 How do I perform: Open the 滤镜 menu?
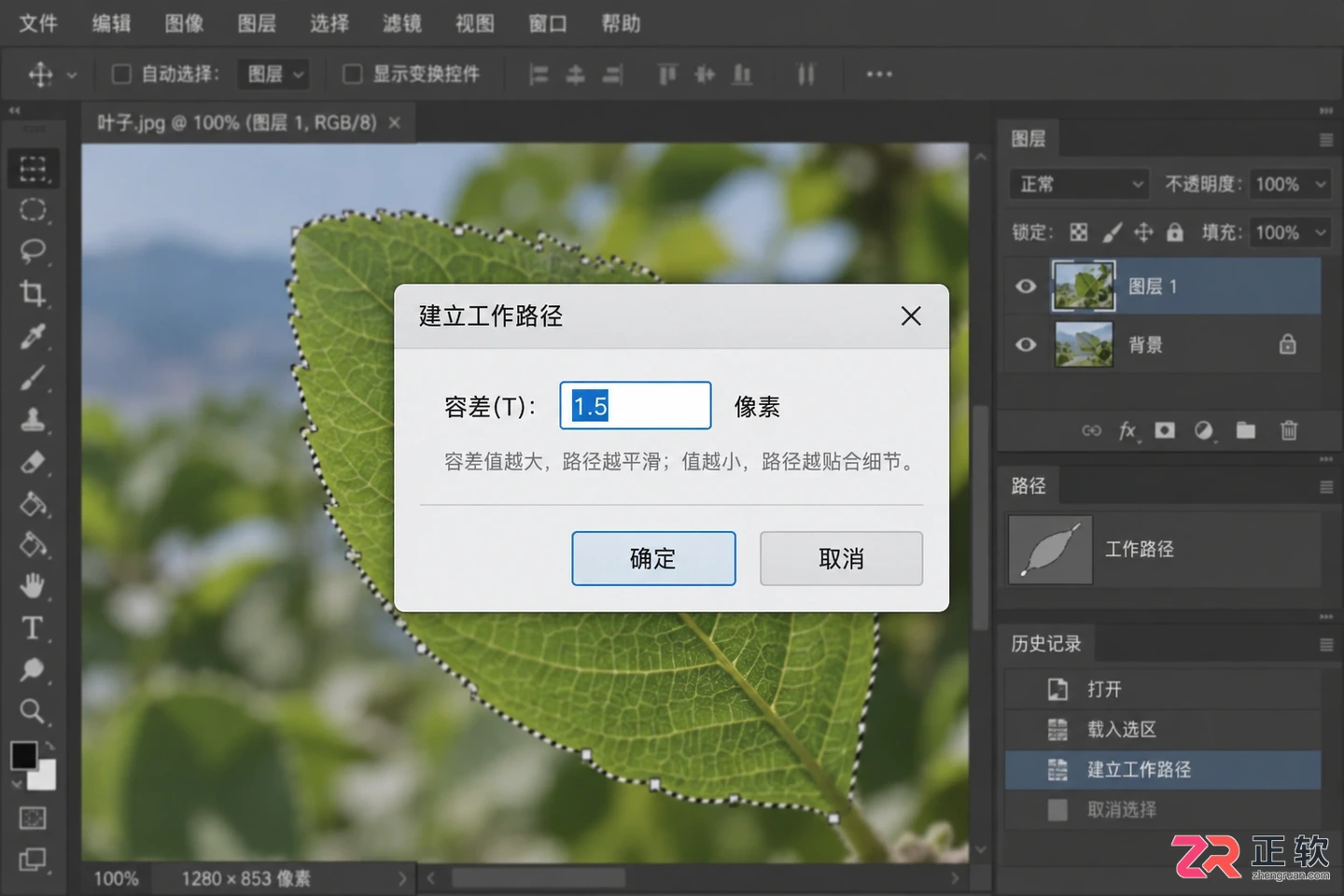402,23
